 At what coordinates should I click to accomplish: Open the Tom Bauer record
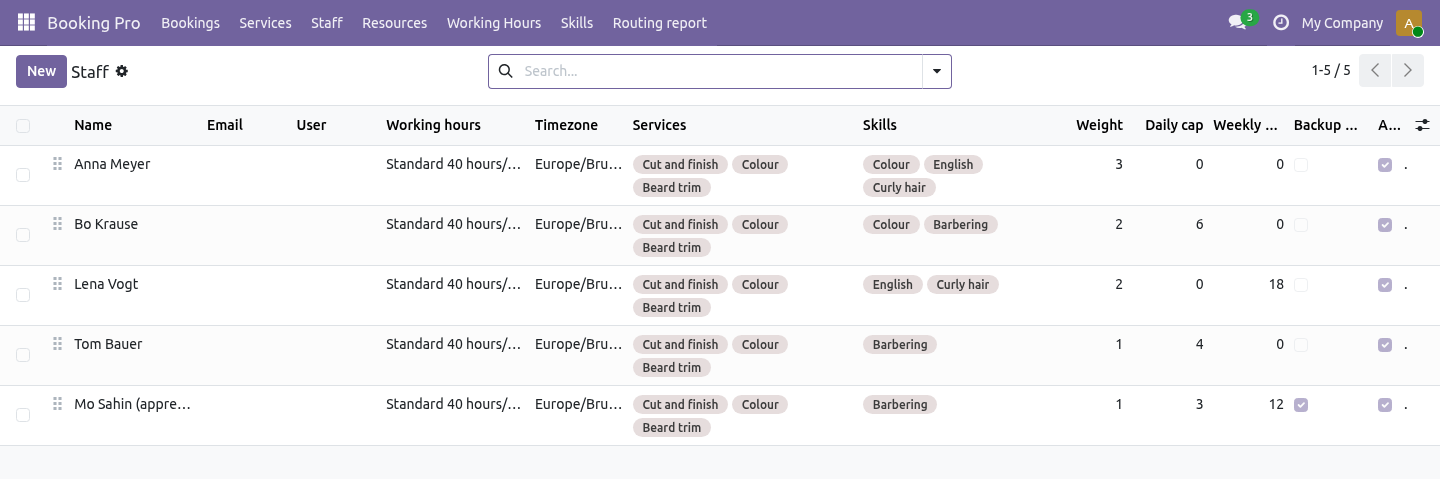pos(108,344)
